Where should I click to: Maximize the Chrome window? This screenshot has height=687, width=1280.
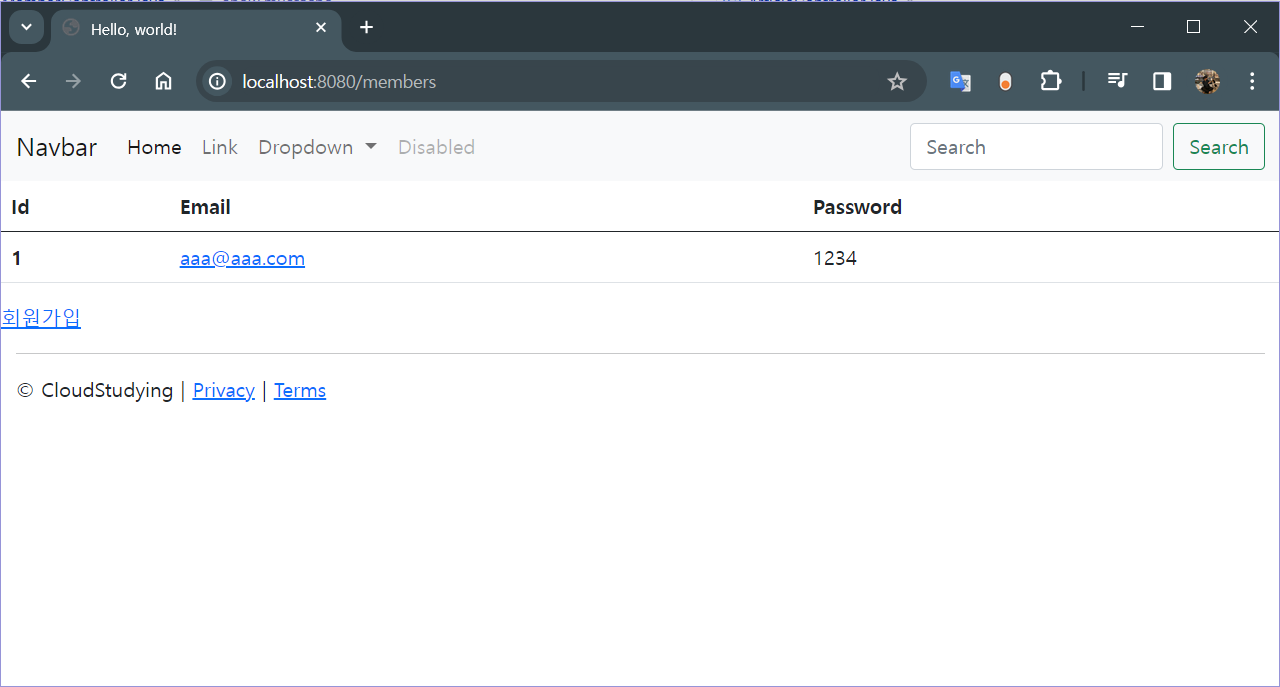click(x=1193, y=27)
